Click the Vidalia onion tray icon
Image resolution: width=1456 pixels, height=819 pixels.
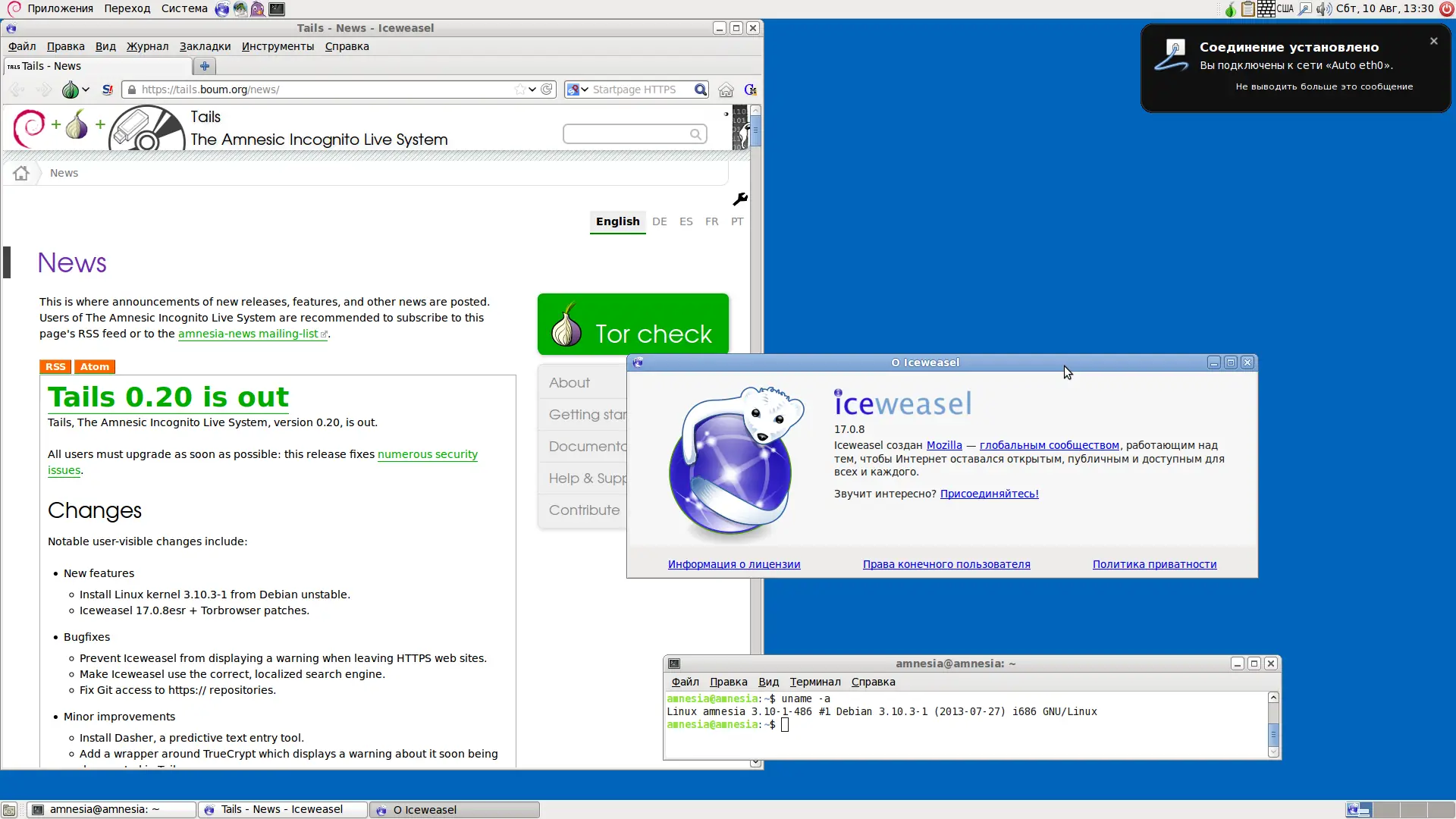[1230, 9]
